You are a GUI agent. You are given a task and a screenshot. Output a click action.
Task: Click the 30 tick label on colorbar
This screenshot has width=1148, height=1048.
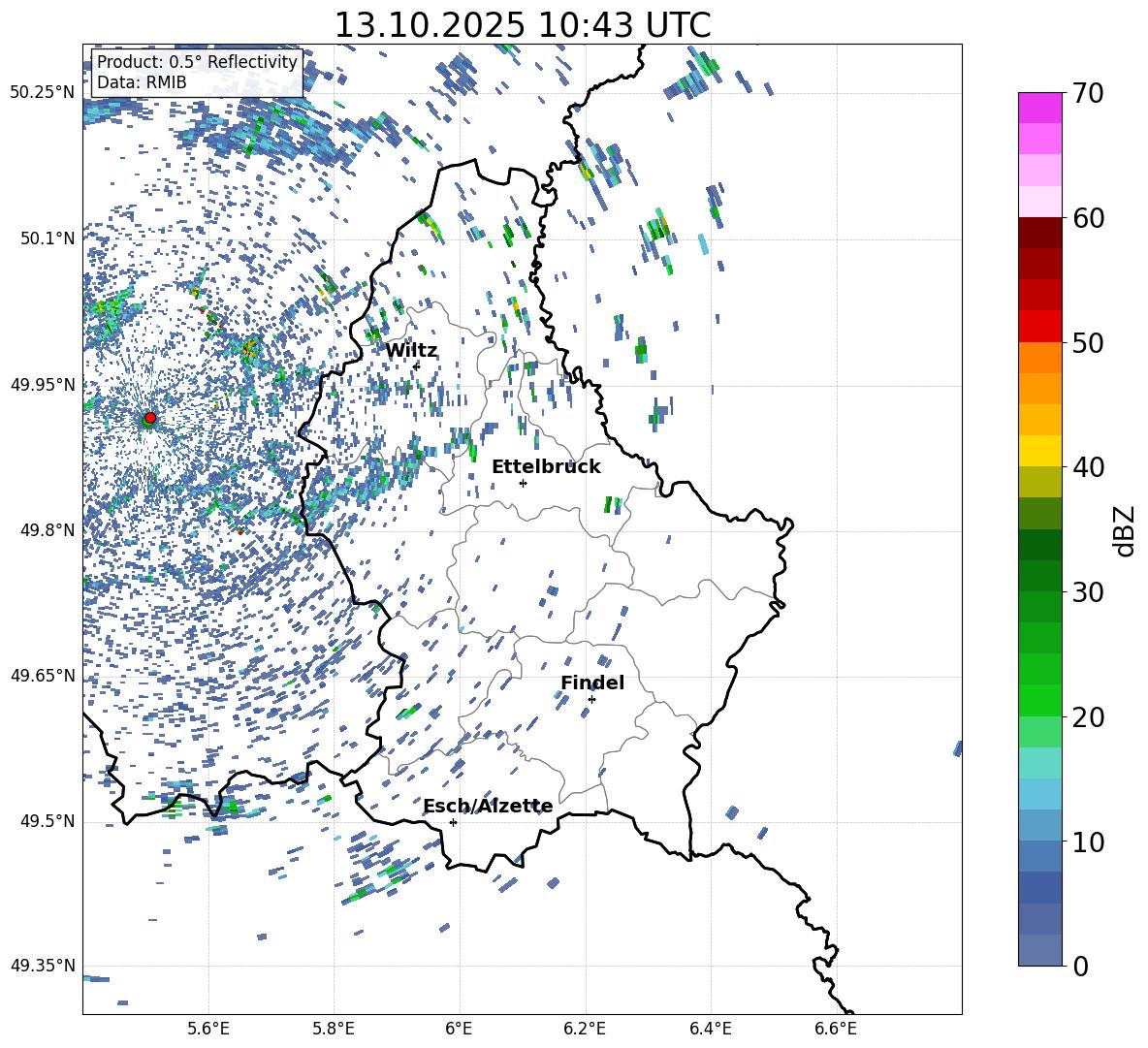[x=1088, y=592]
